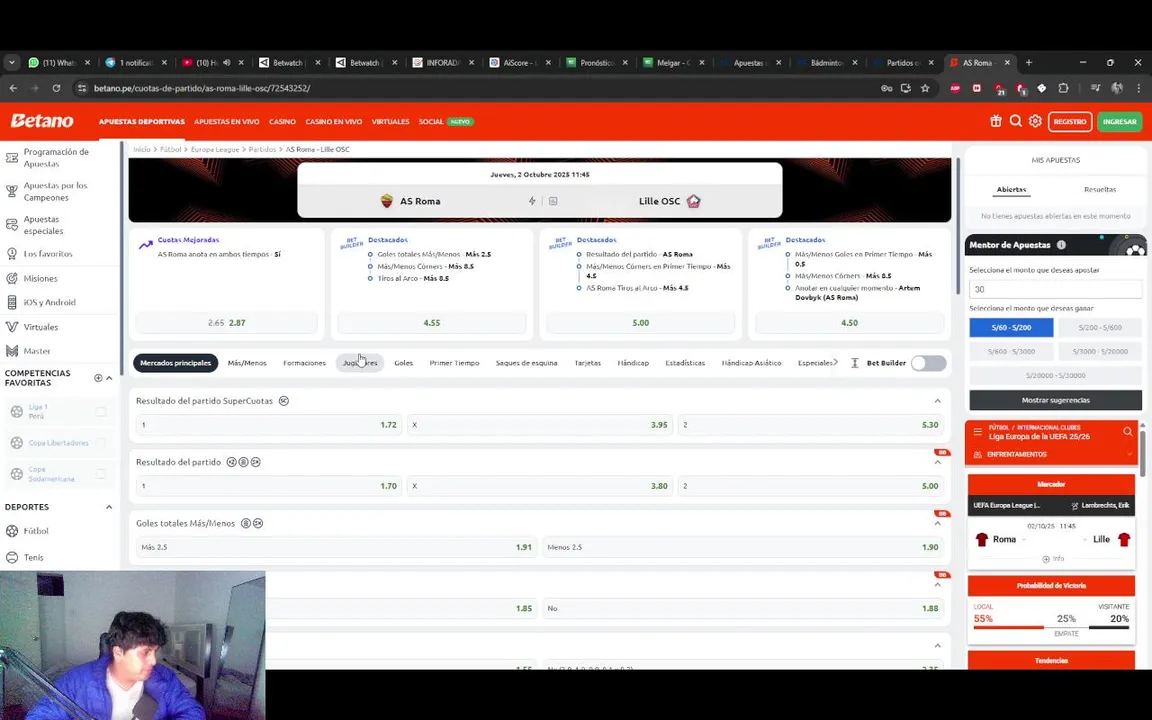Go to Casino in the top menu

point(282,122)
